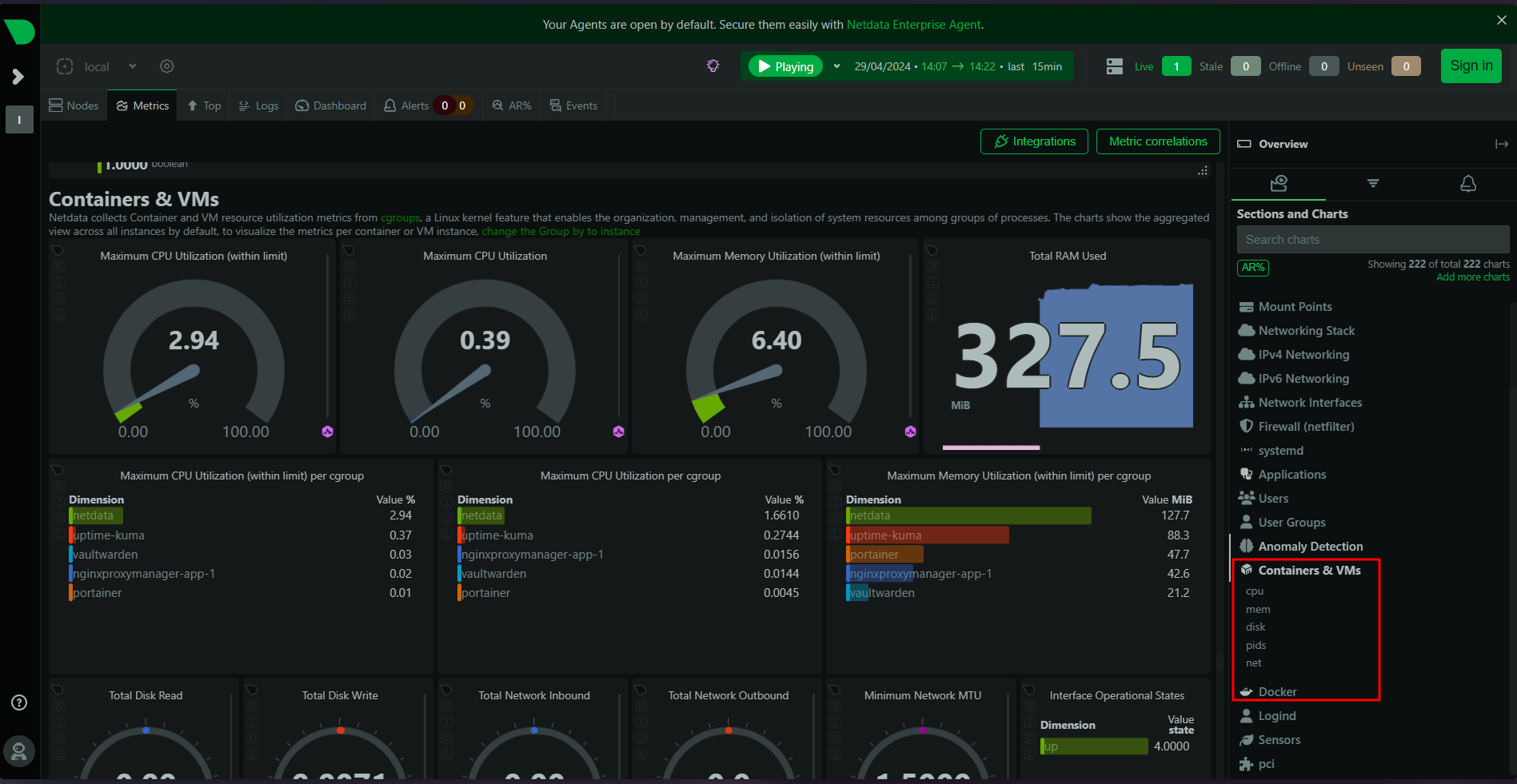Open the node selector dropdown next to local
1517x784 pixels.
[x=131, y=66]
